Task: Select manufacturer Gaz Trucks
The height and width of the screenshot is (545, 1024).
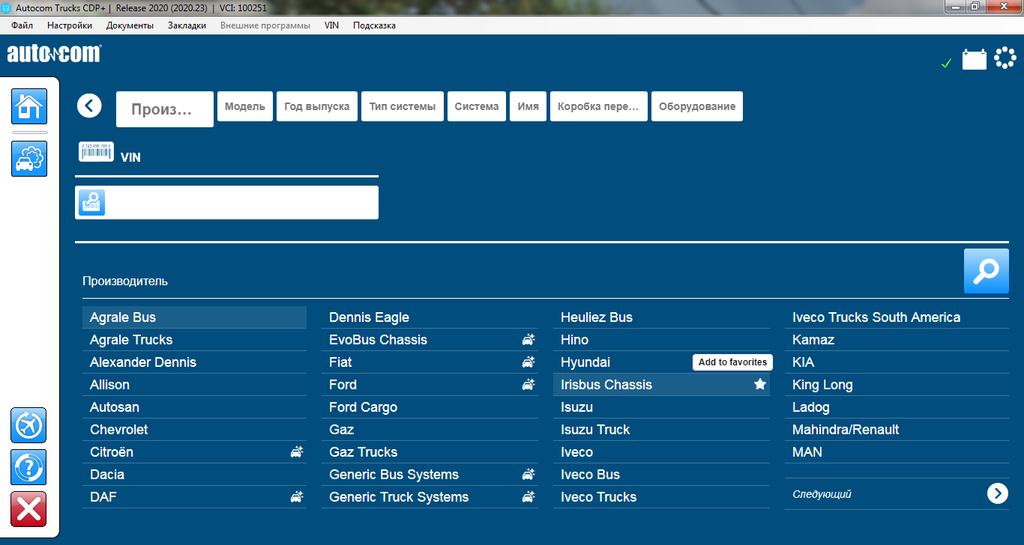Action: 430,452
